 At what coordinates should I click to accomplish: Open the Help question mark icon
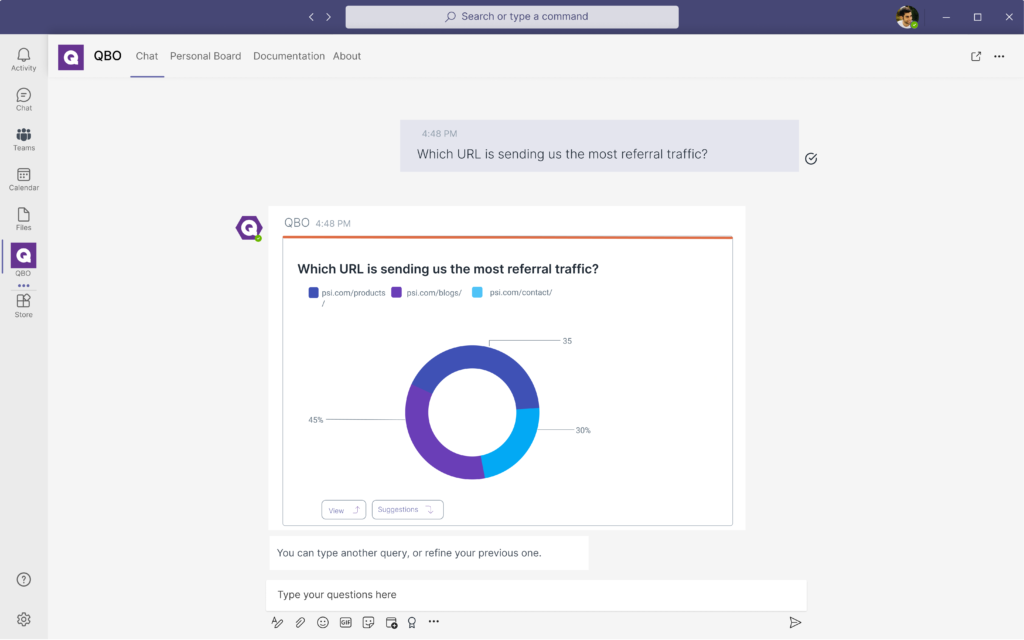(23, 580)
